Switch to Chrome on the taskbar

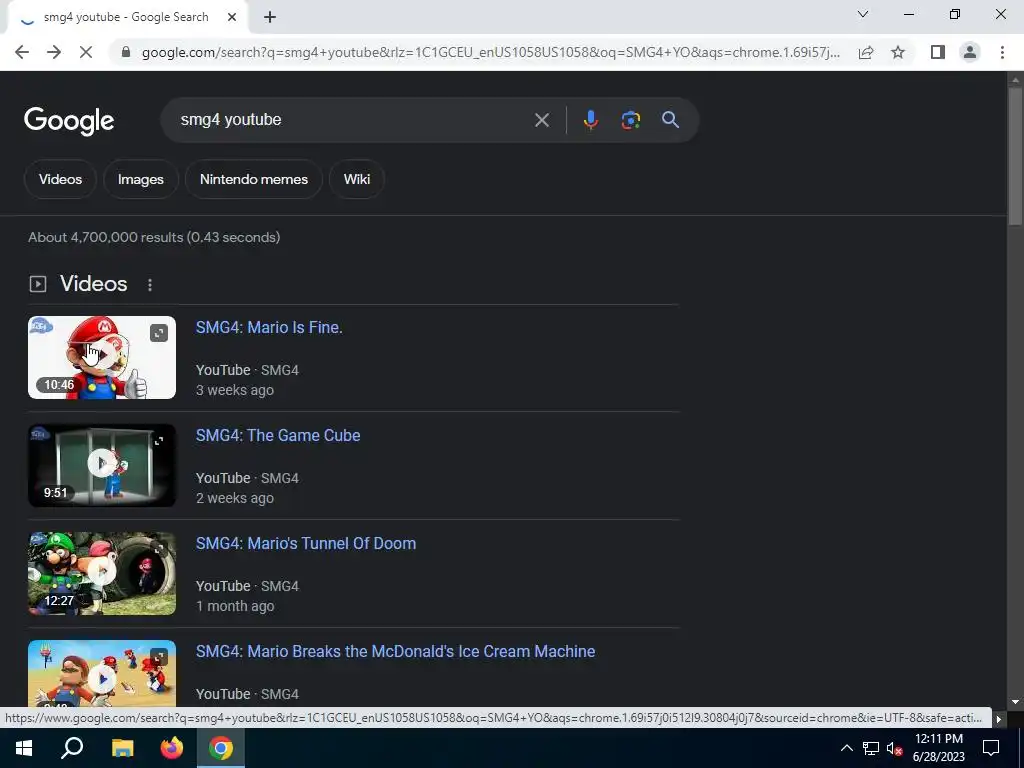(221, 748)
